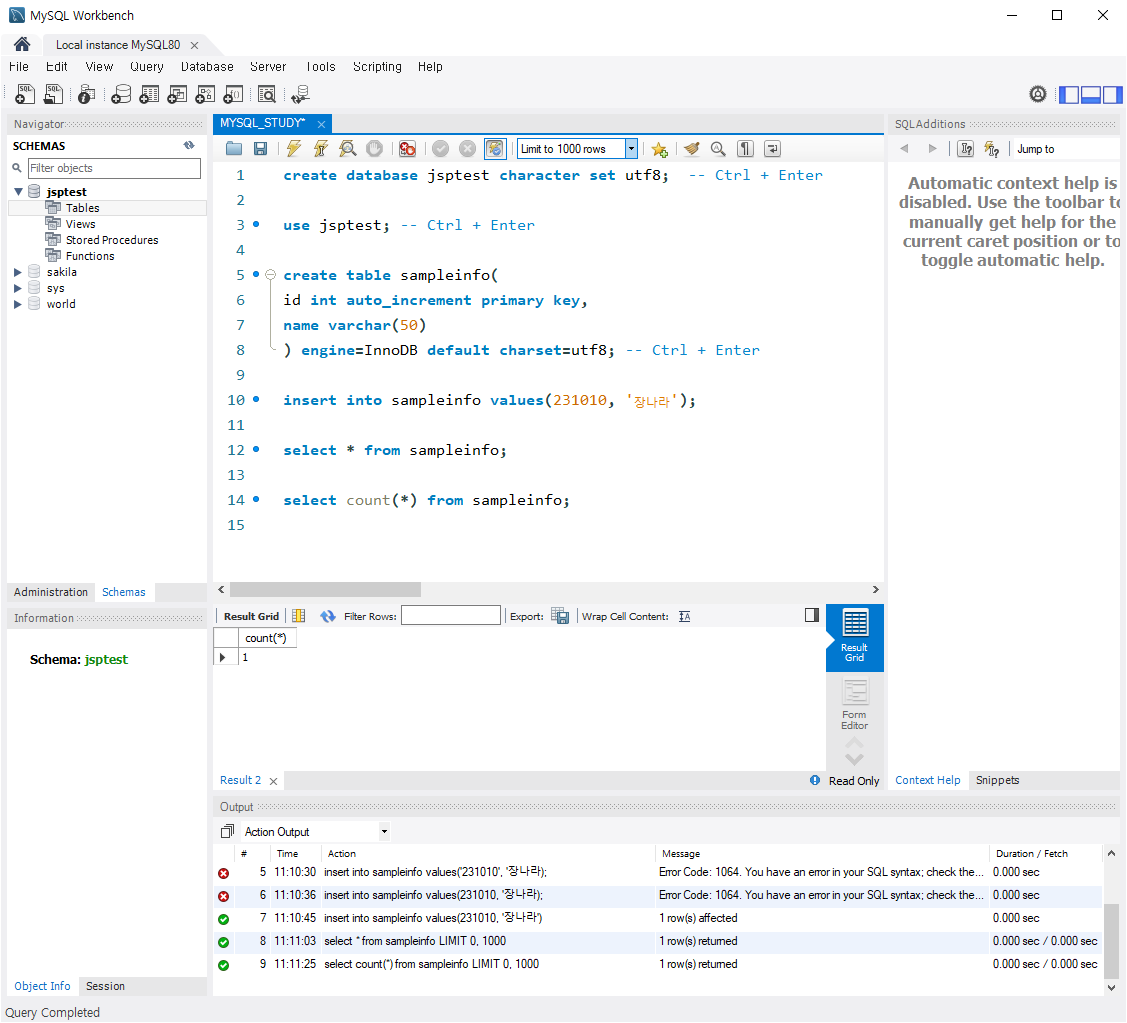Click the Filter Rows input field

pyautogui.click(x=451, y=615)
